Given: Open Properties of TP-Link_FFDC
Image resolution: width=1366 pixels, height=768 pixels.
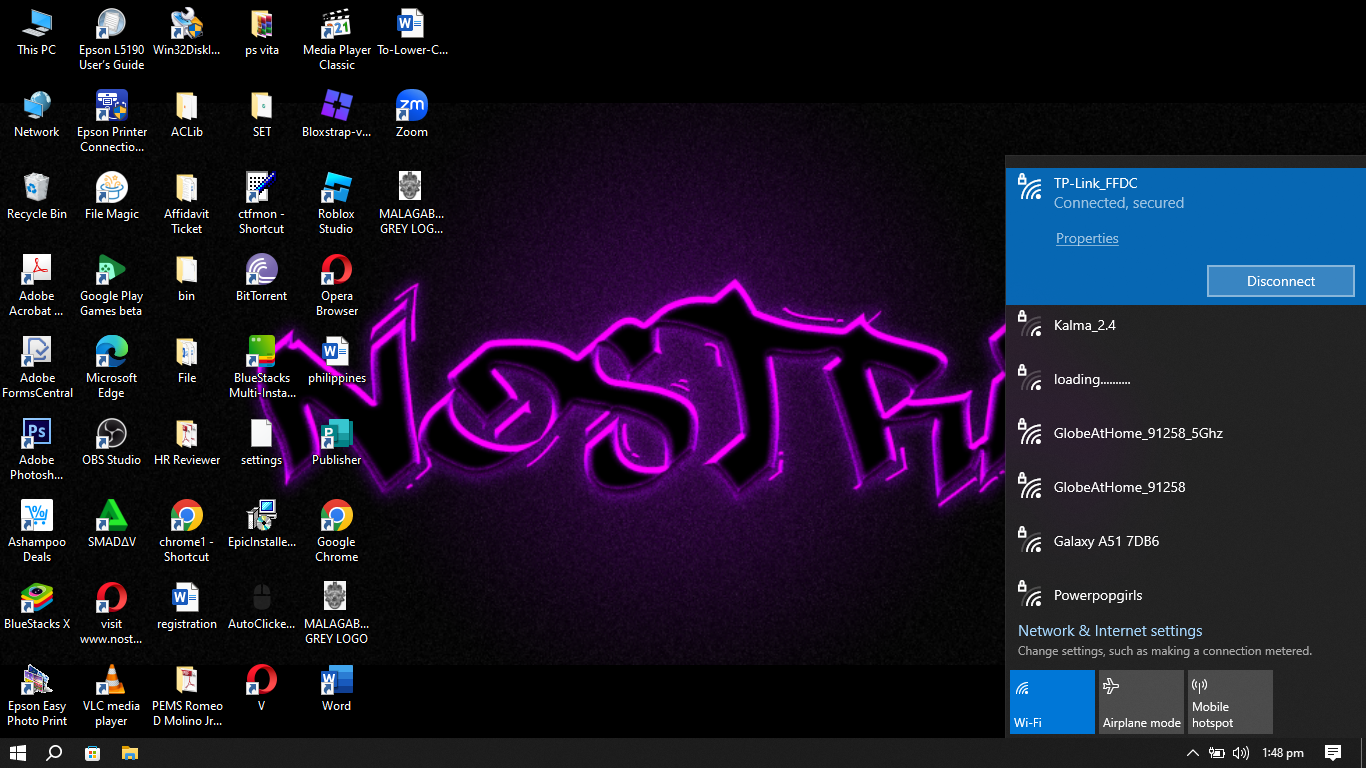Looking at the screenshot, I should 1087,238.
